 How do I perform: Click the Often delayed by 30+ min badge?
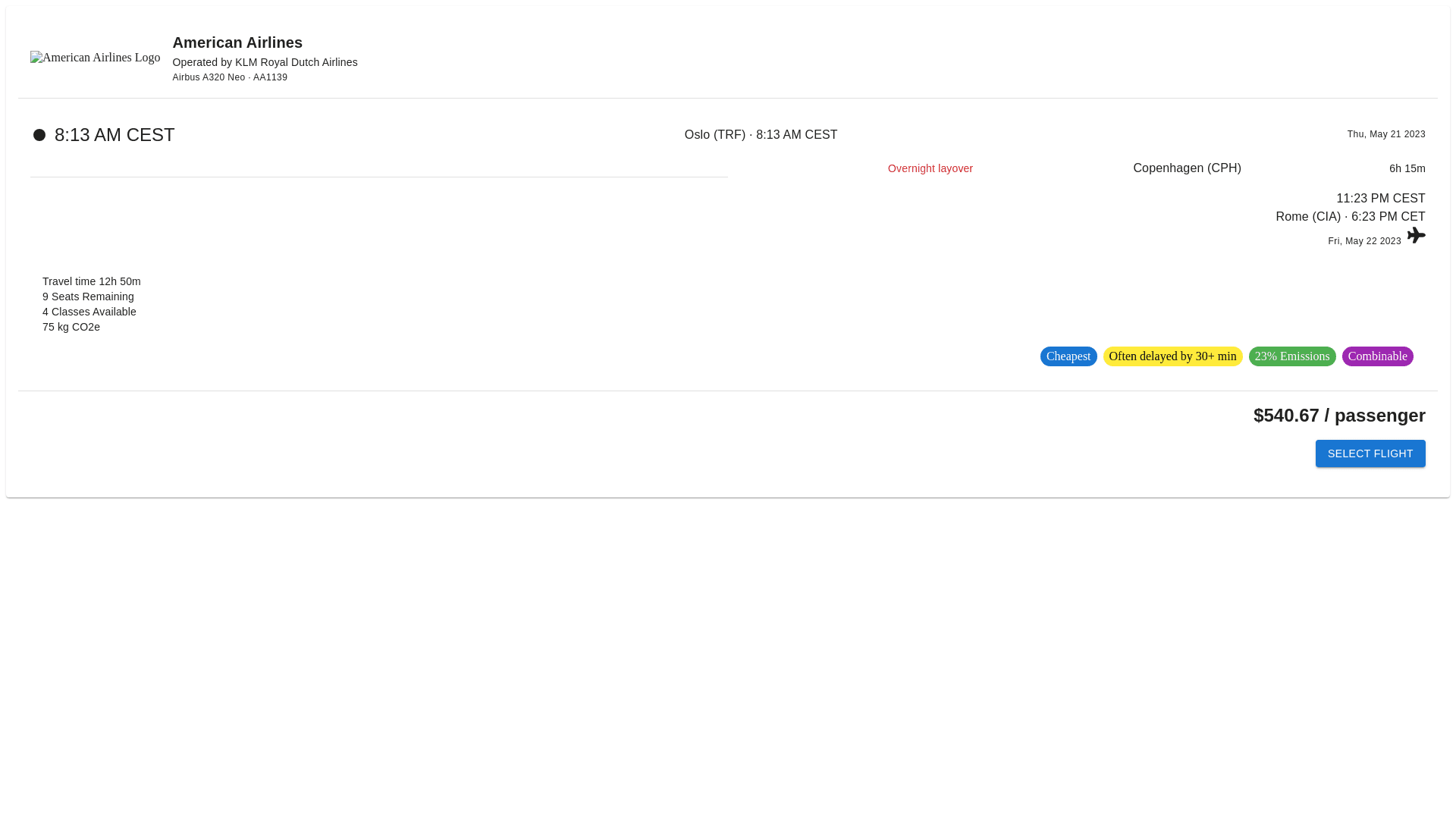pyautogui.click(x=1172, y=356)
